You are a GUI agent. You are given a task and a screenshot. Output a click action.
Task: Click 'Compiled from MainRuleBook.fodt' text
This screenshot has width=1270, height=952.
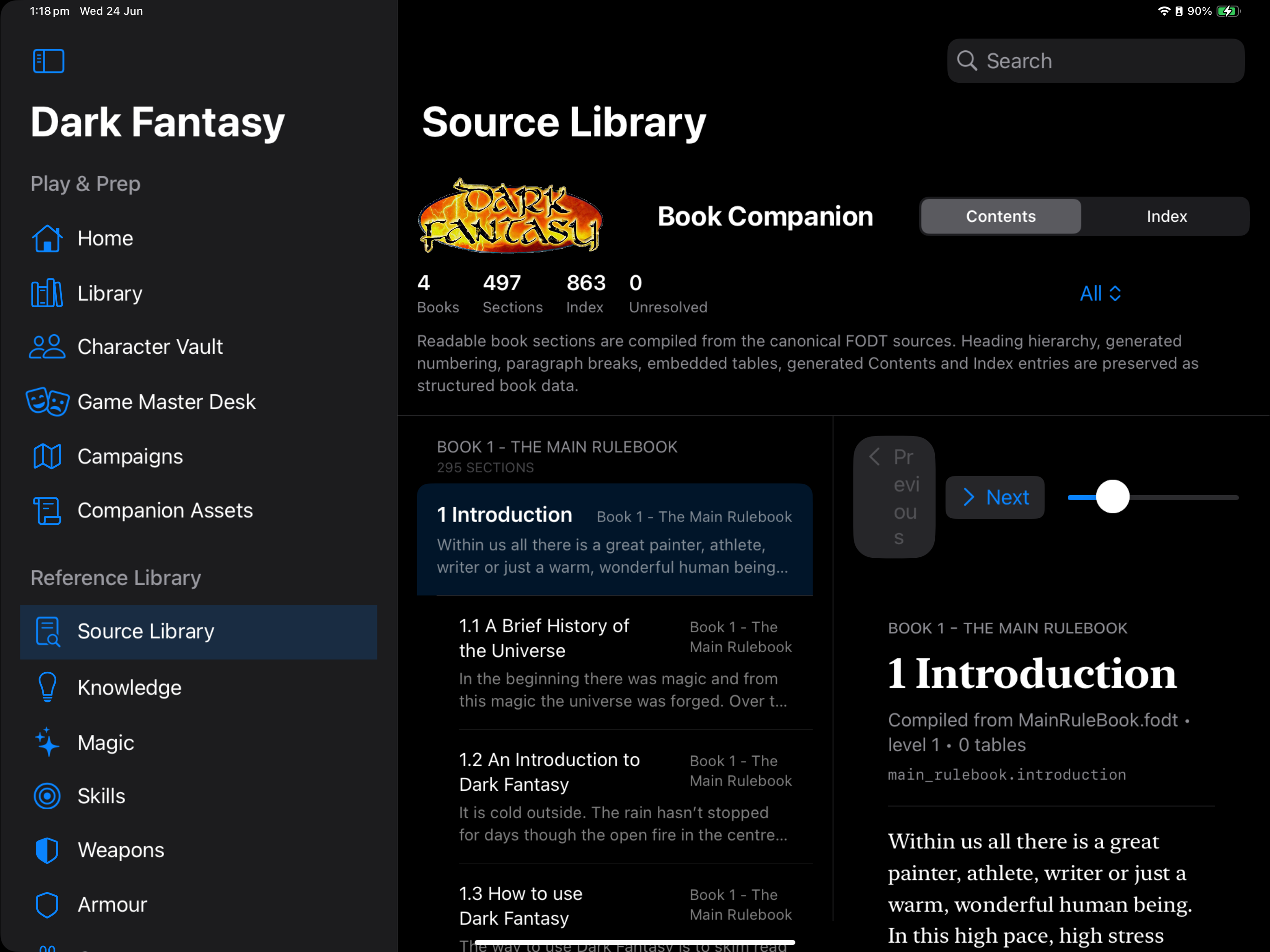click(1032, 720)
